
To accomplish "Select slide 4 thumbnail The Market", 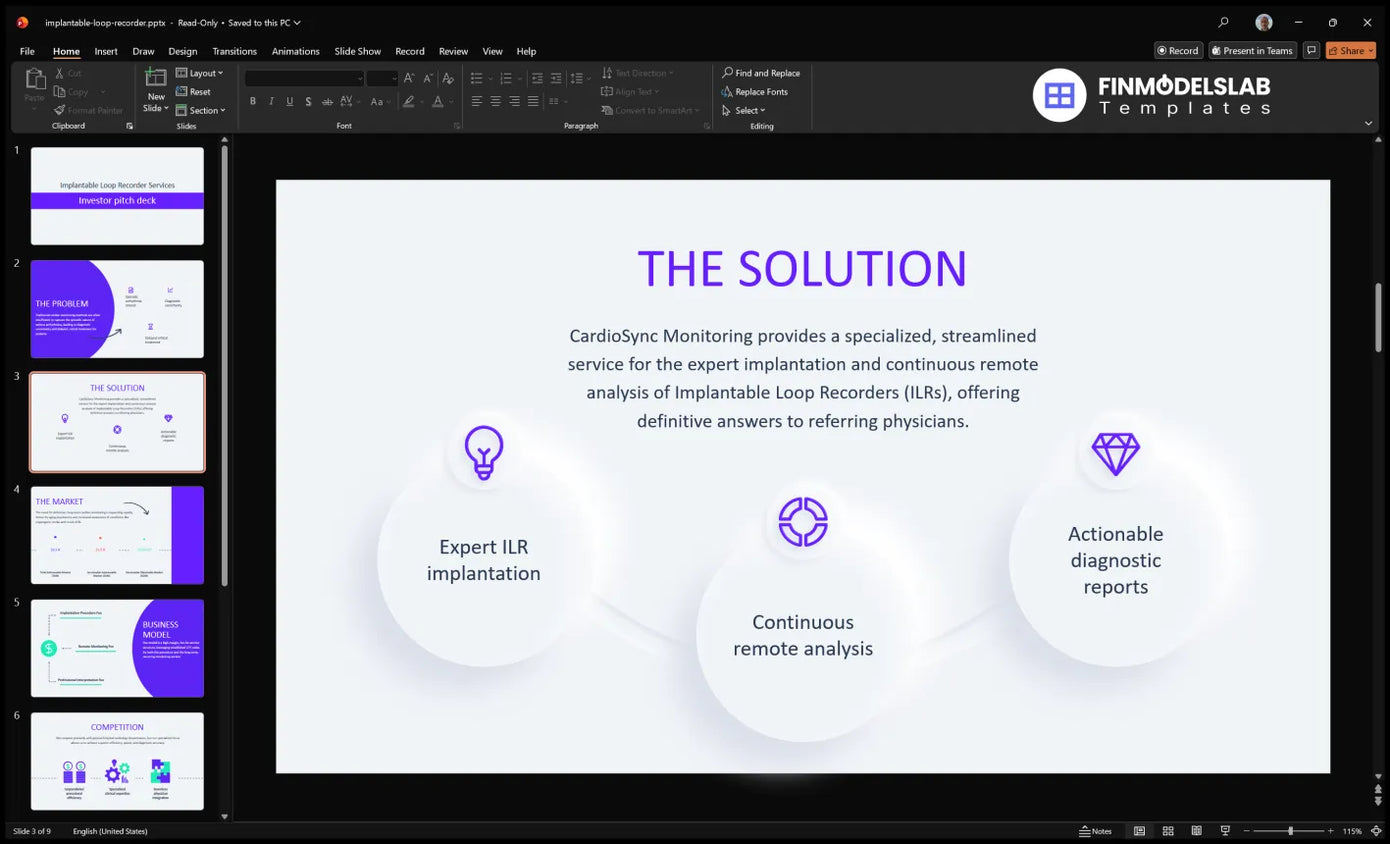I will pos(117,535).
